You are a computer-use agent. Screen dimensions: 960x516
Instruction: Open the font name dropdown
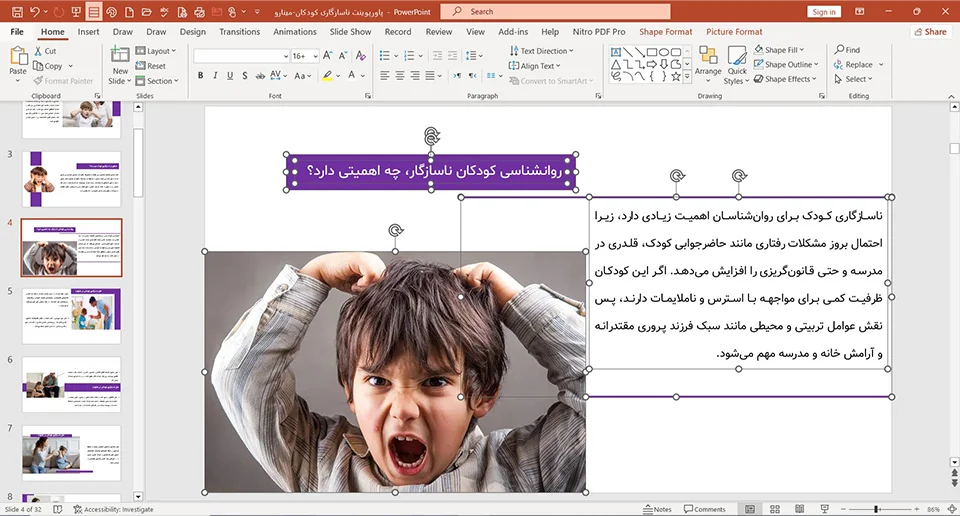pos(286,56)
